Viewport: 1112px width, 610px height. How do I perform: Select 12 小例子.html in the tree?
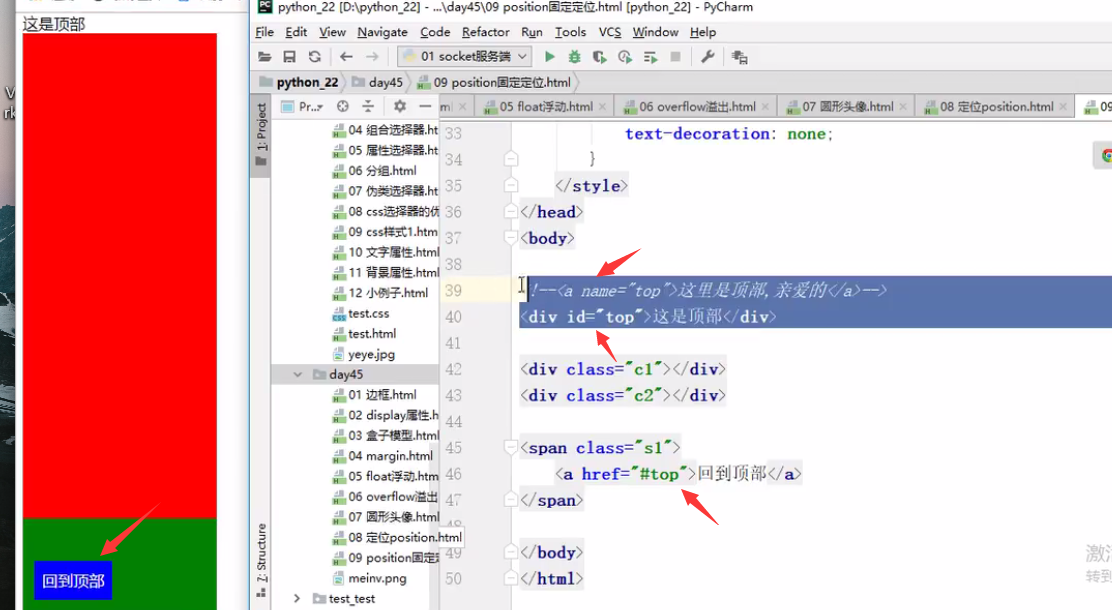point(381,293)
